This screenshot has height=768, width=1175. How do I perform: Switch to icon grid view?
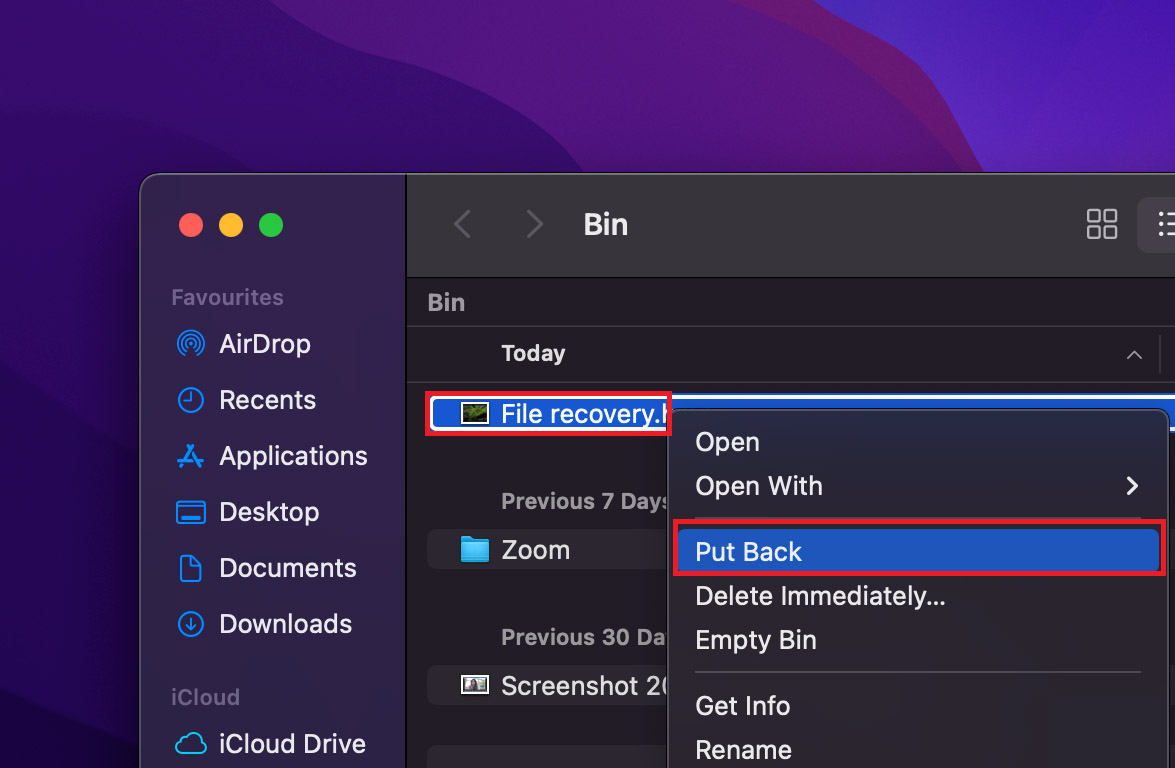(x=1101, y=224)
